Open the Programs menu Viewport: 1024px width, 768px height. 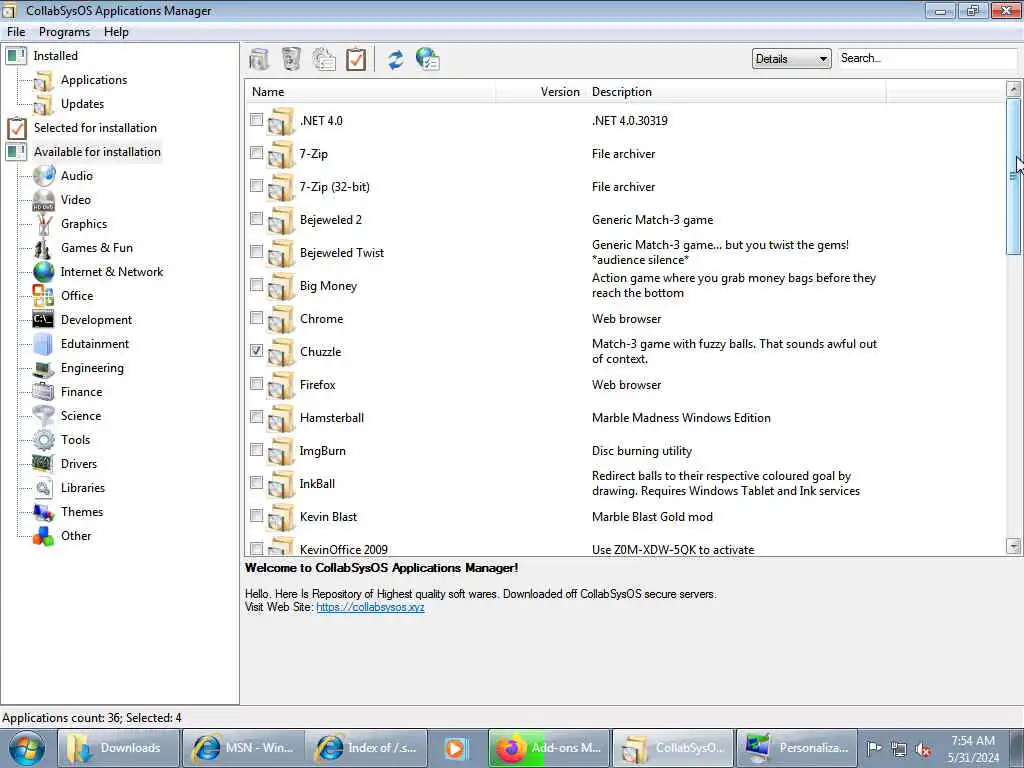pos(64,32)
